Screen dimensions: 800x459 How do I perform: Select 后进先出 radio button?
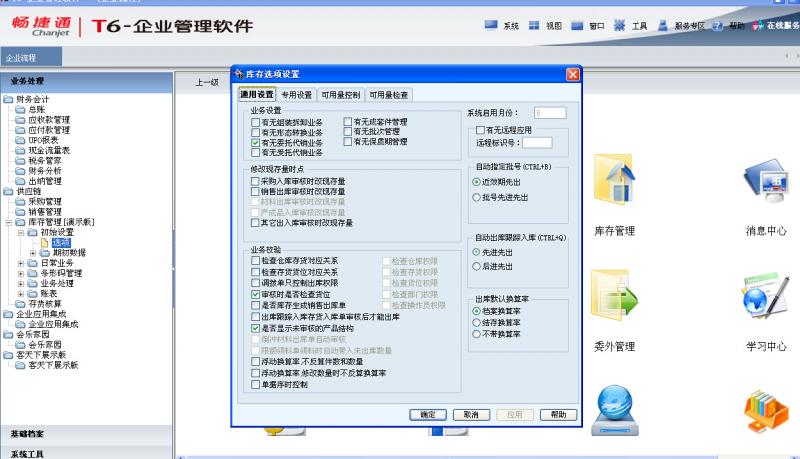pyautogui.click(x=477, y=266)
